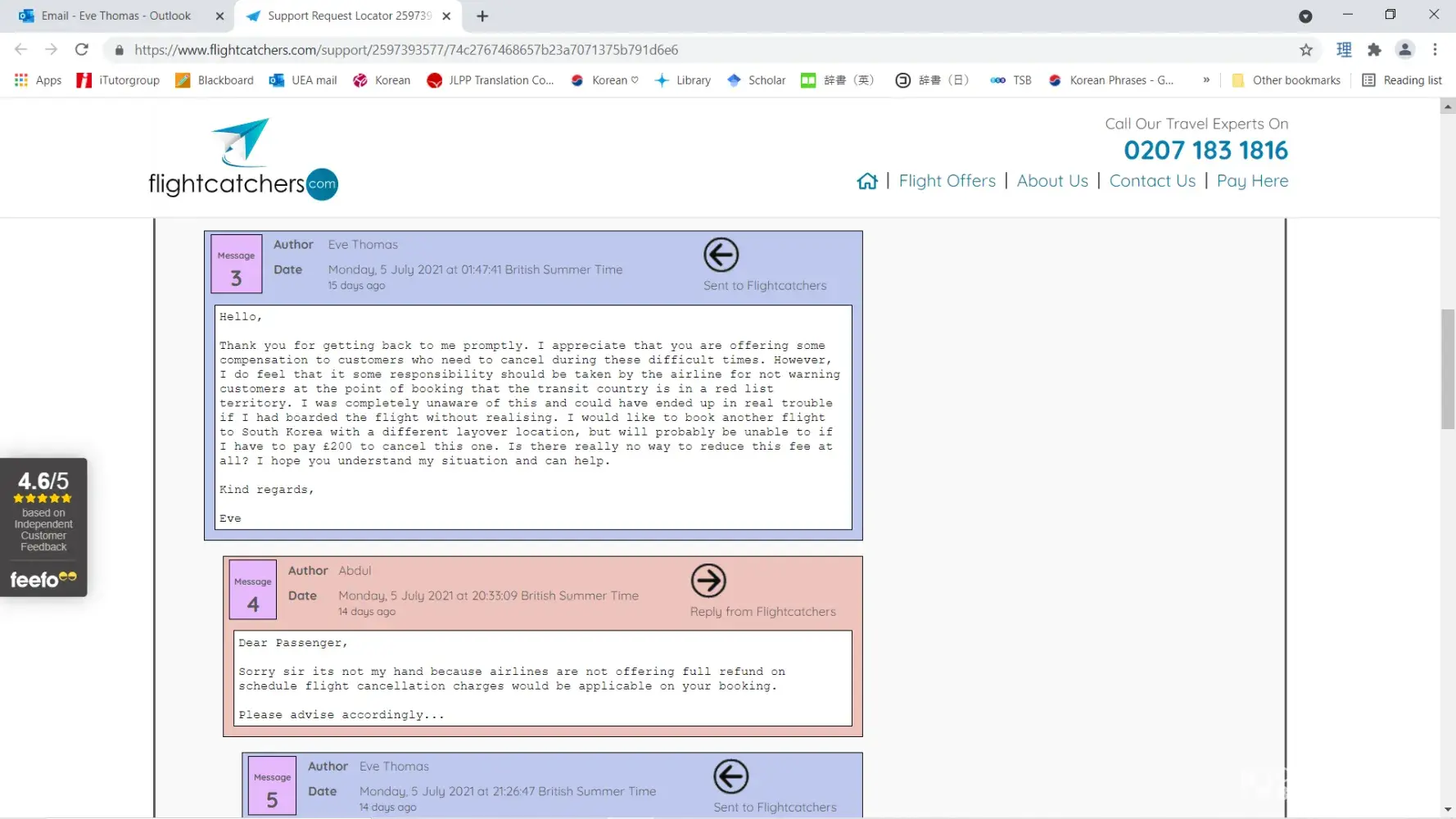Open a new browser tab

point(482,16)
